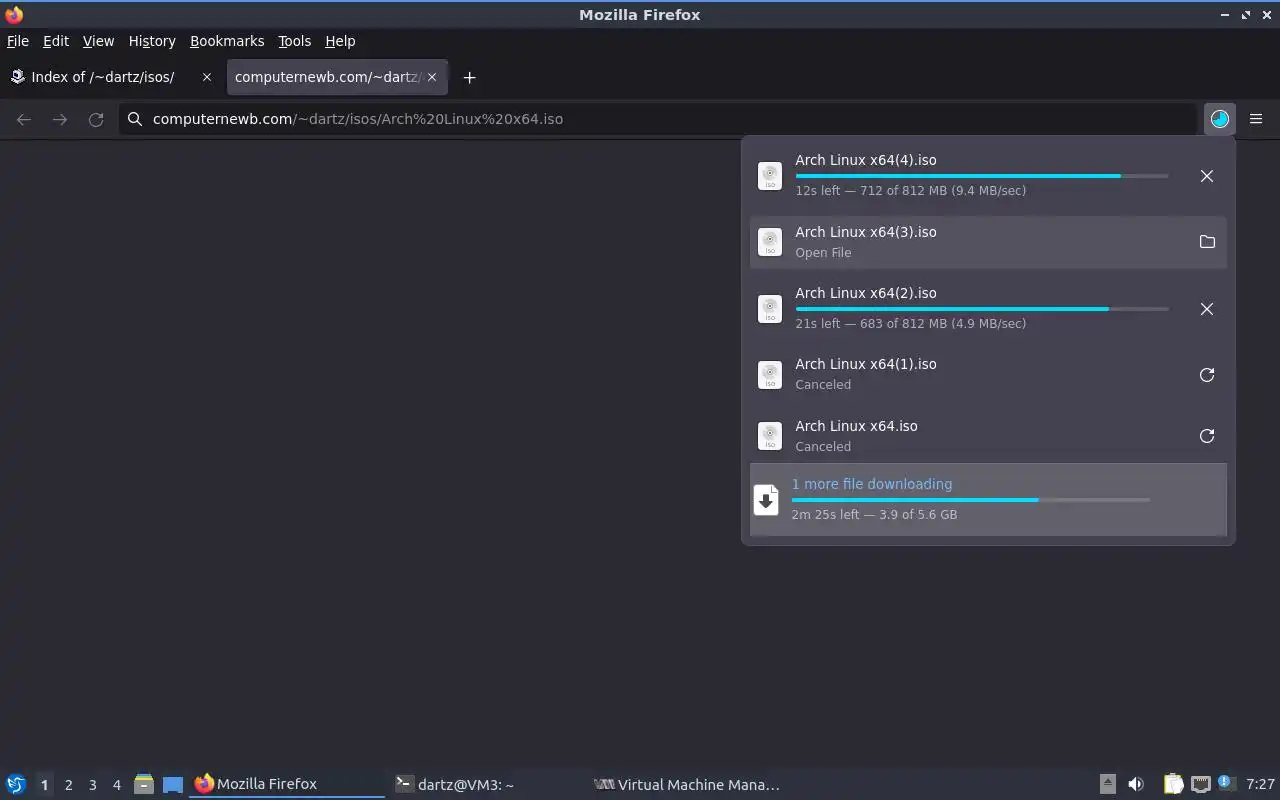The image size is (1280, 800).
Task: Cancel the Arch Linux x64(4).iso download
Action: click(1207, 176)
